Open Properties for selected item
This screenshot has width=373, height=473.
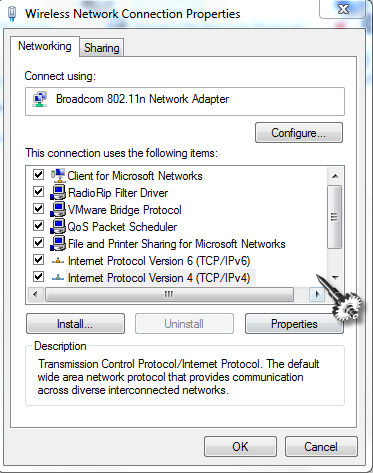coord(294,324)
